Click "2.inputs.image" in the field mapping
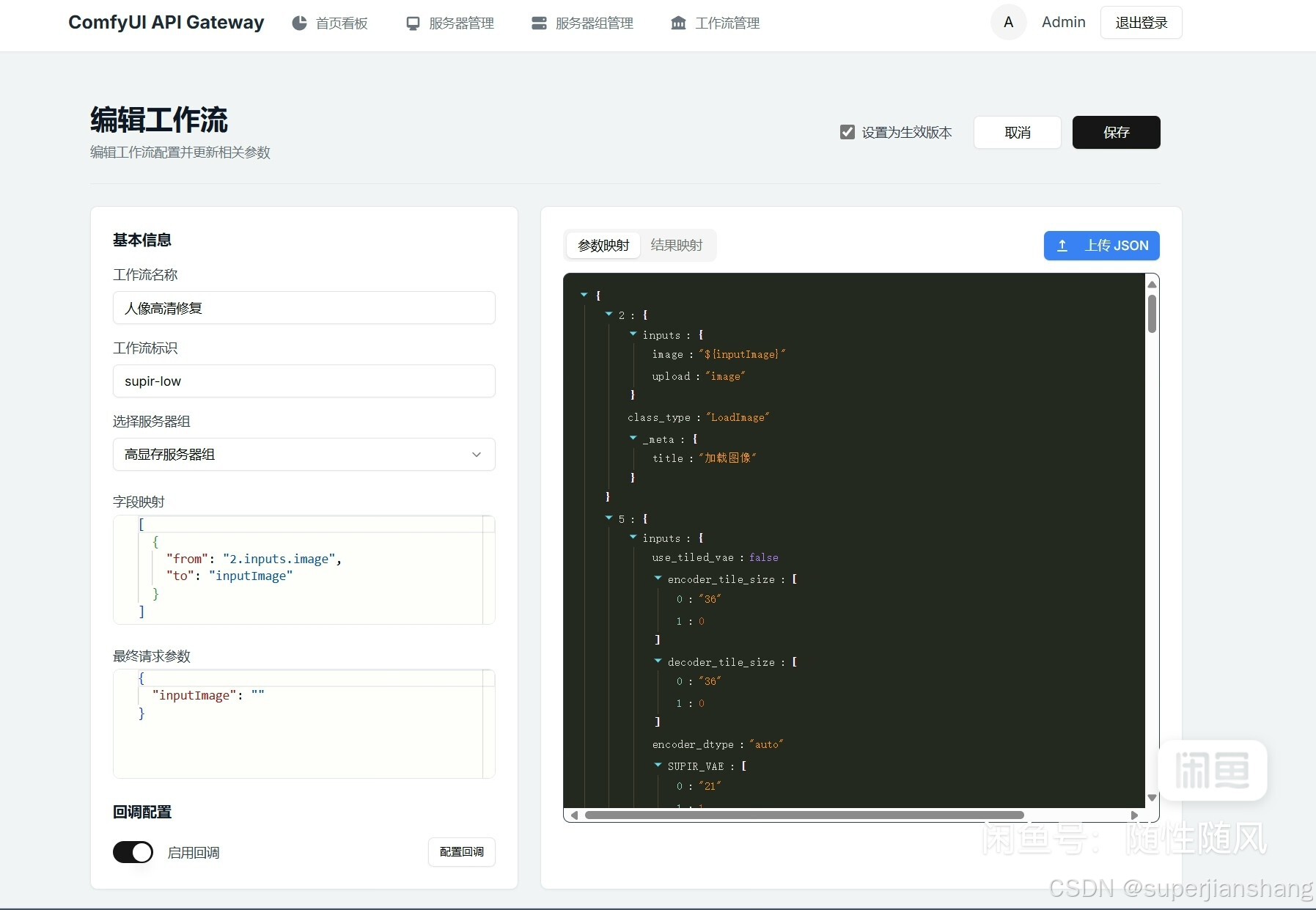The image size is (1316, 910). point(279,559)
